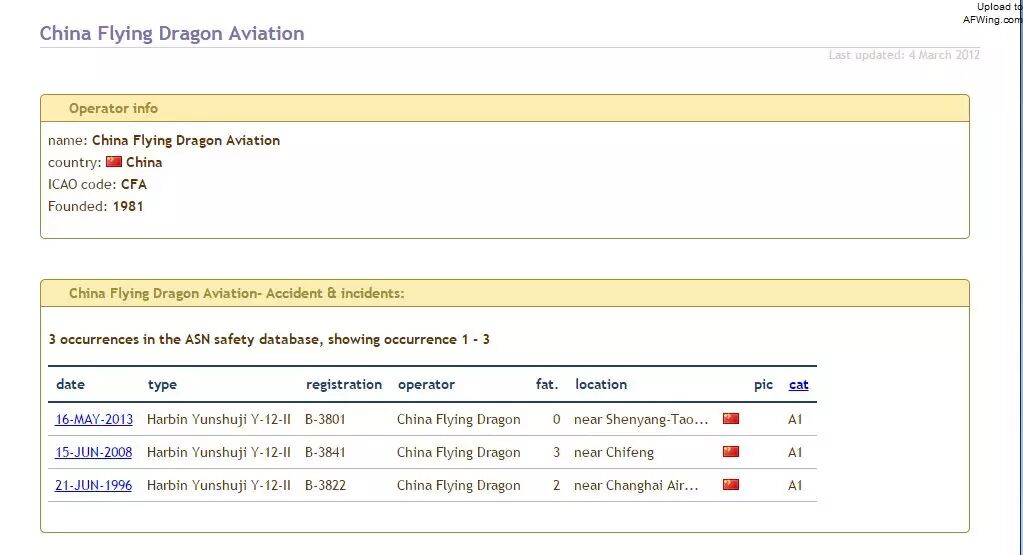Click fatalities value 0 in Shenyang row
Image resolution: width=1023 pixels, height=555 pixels.
point(557,419)
